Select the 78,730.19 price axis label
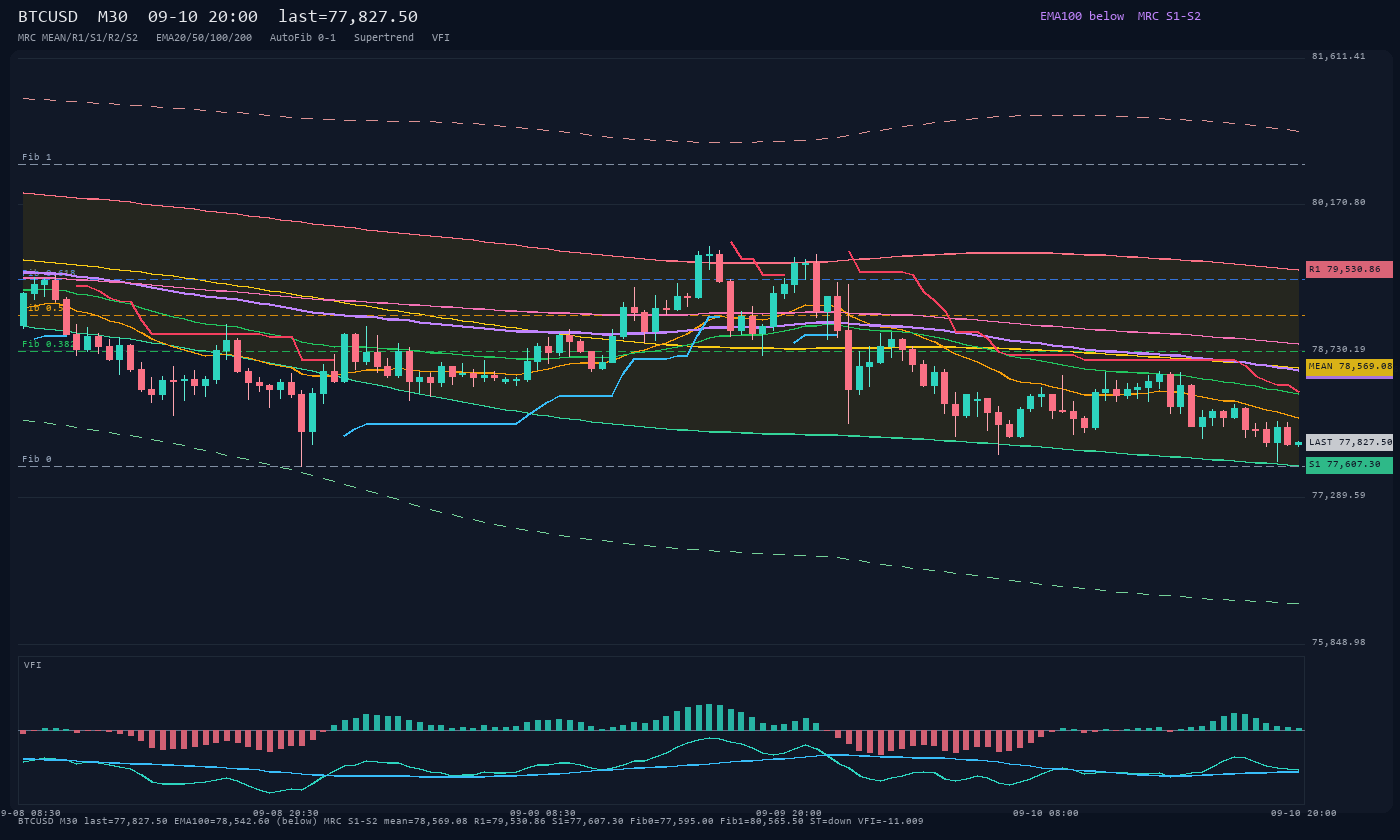 (1338, 350)
